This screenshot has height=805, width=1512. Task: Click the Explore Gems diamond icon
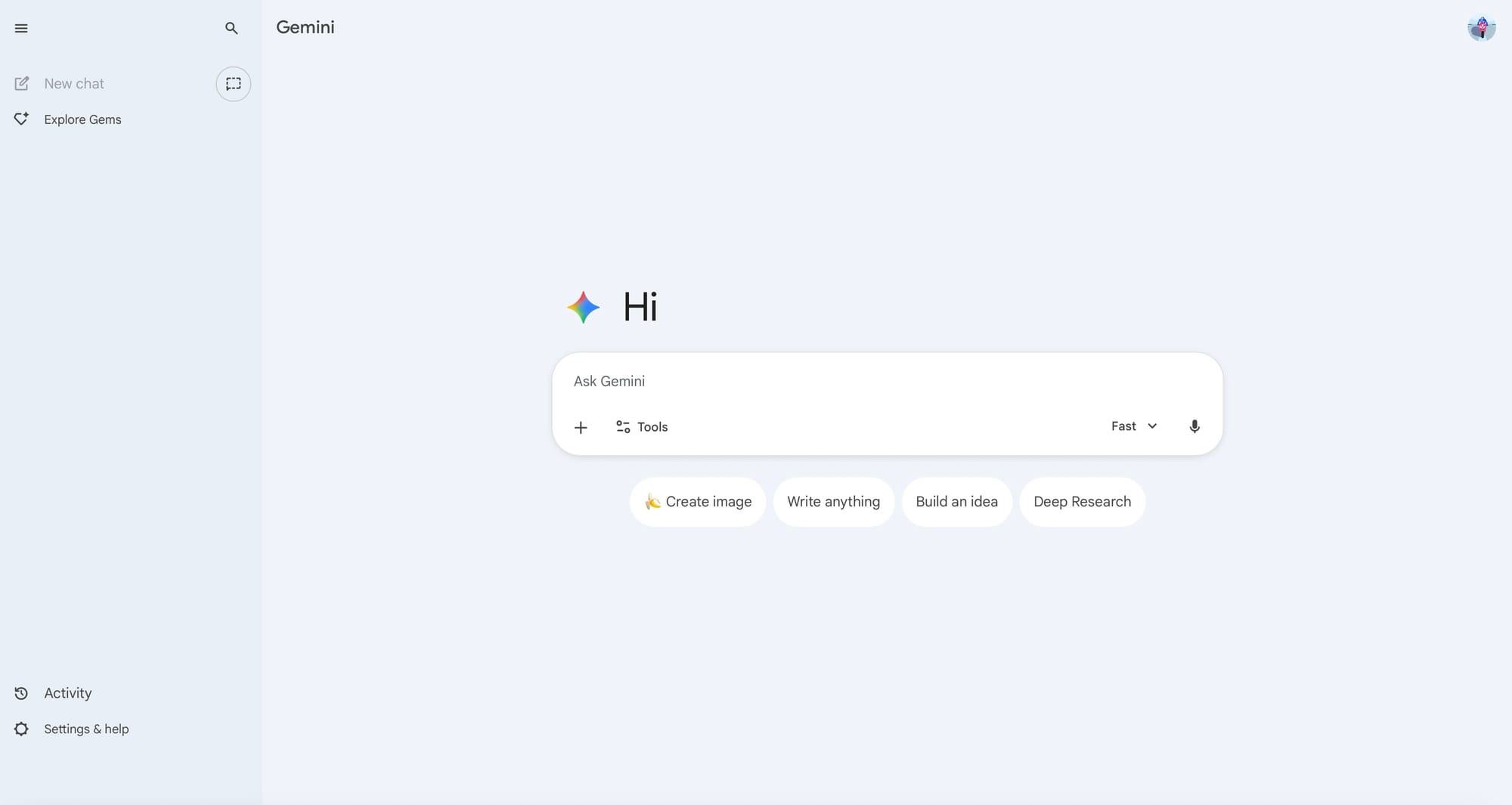click(21, 119)
